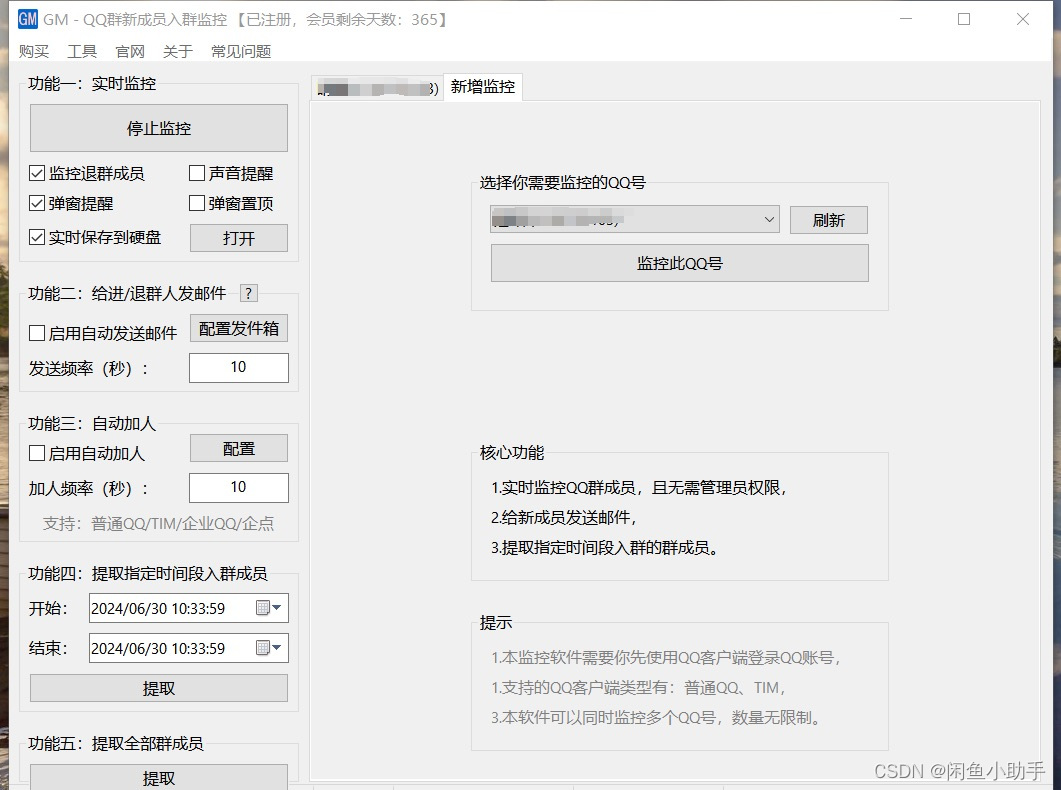Click the 监控此QQ号 button
The image size is (1061, 790).
[679, 263]
